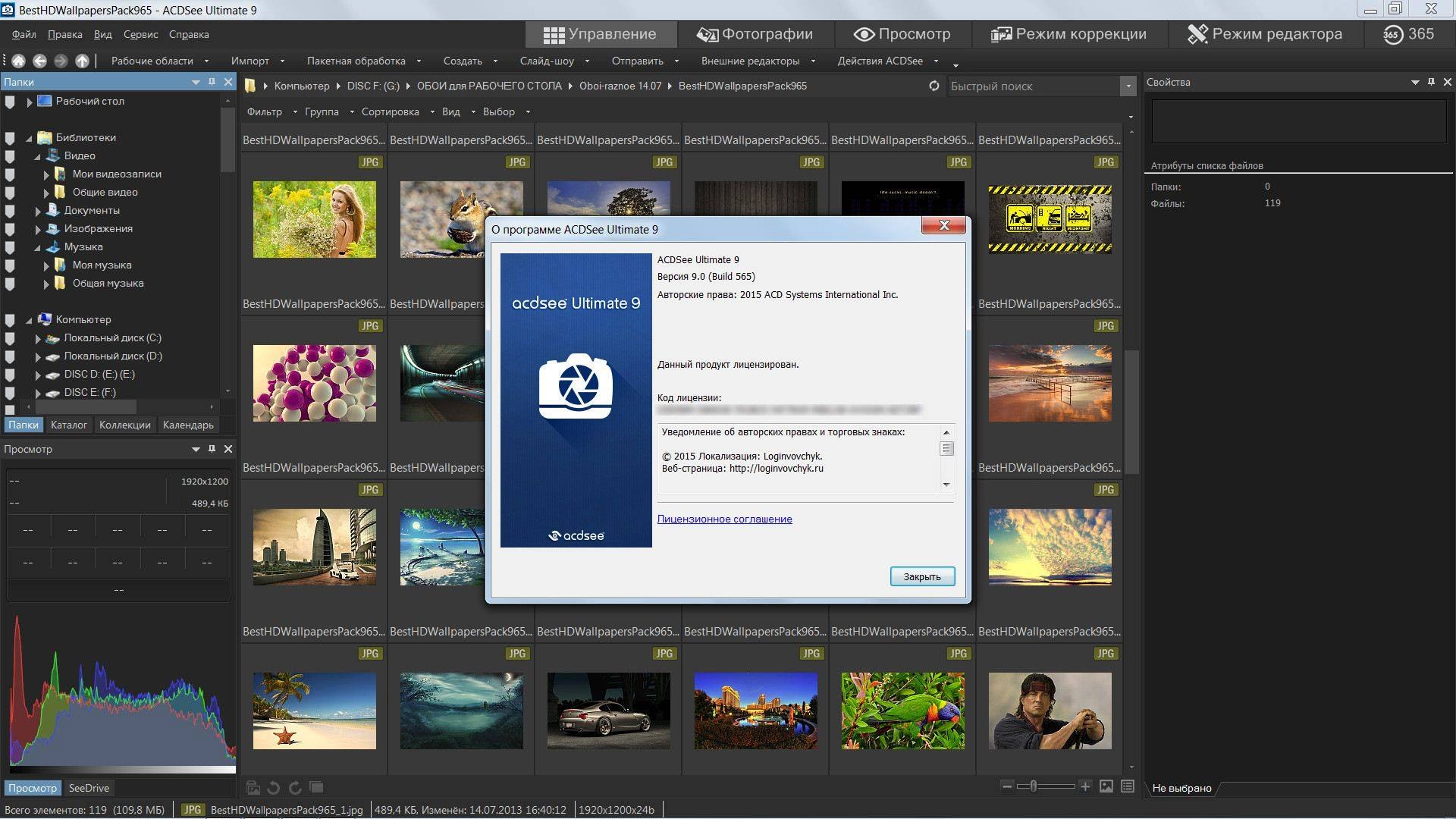Open Слайд-шоу toolbar menu
Viewport: 1456px width, 819px height.
(554, 61)
